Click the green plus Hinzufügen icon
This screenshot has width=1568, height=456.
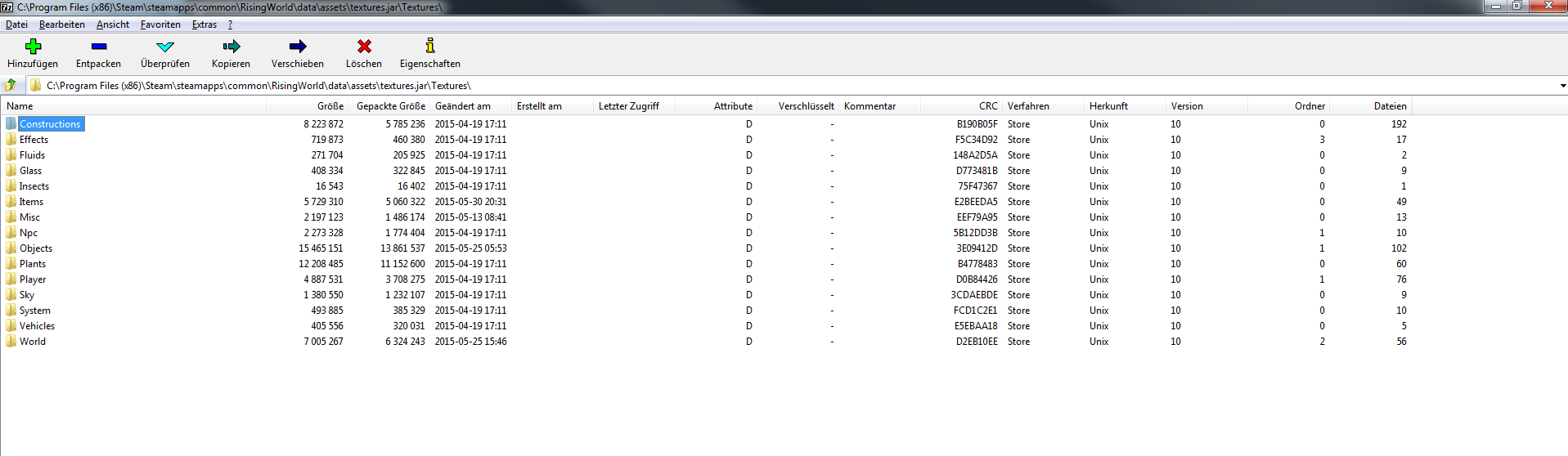(x=33, y=47)
